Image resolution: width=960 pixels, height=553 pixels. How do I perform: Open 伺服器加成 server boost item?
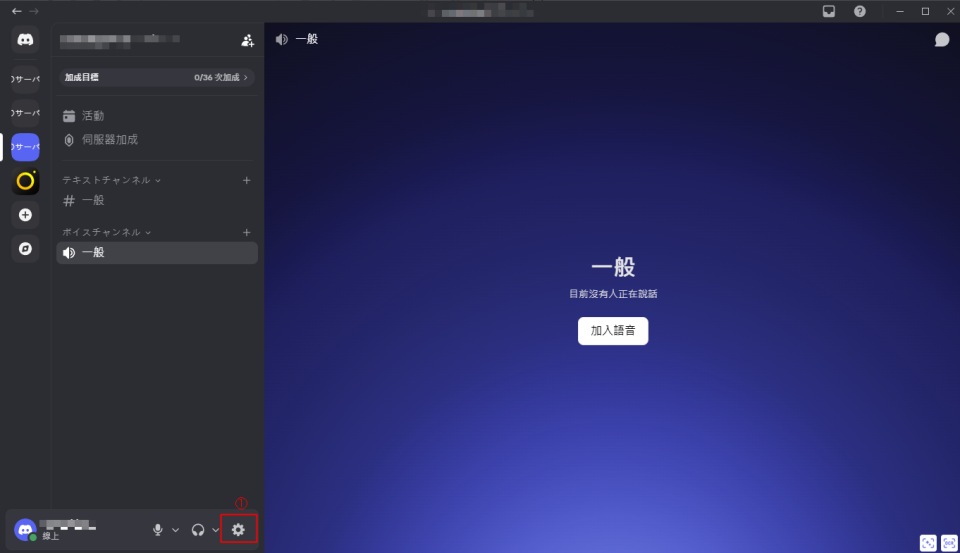tap(109, 140)
